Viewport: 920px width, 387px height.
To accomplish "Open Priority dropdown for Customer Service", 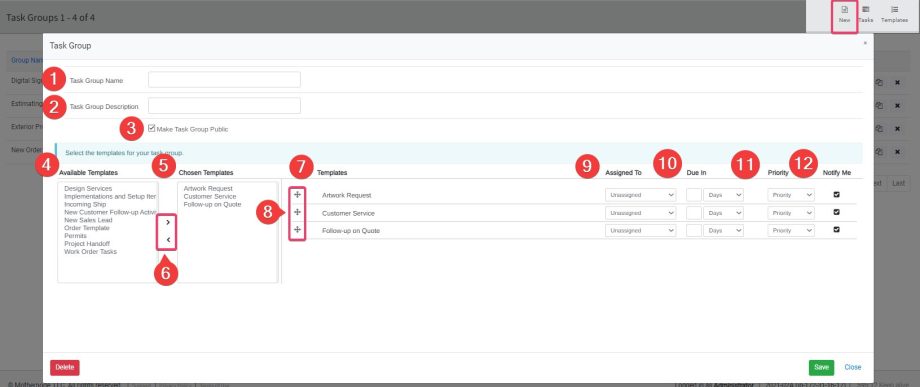I will 791,213.
